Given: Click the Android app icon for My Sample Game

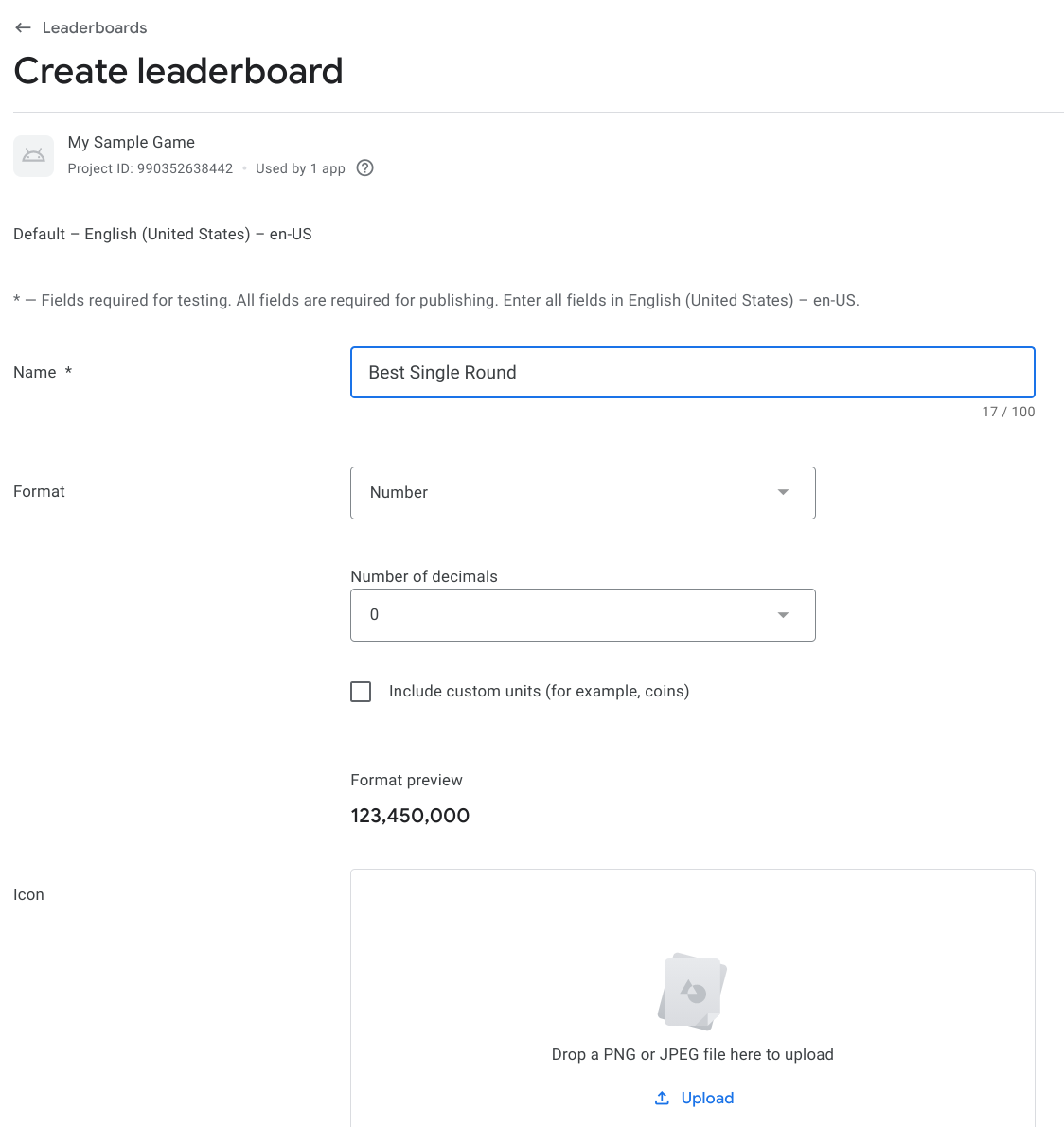Looking at the screenshot, I should 33,155.
